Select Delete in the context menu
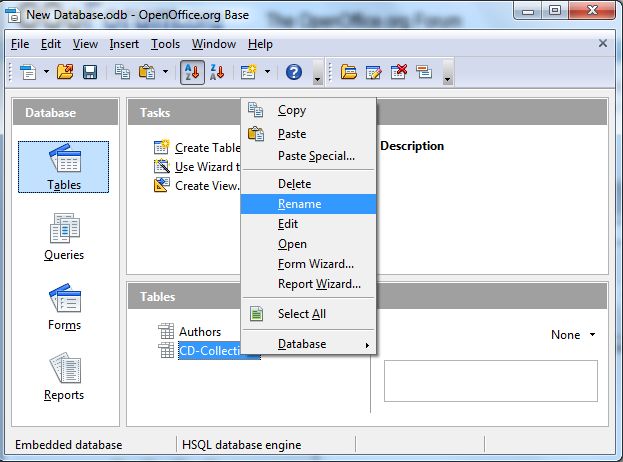The image size is (623, 462). [294, 184]
